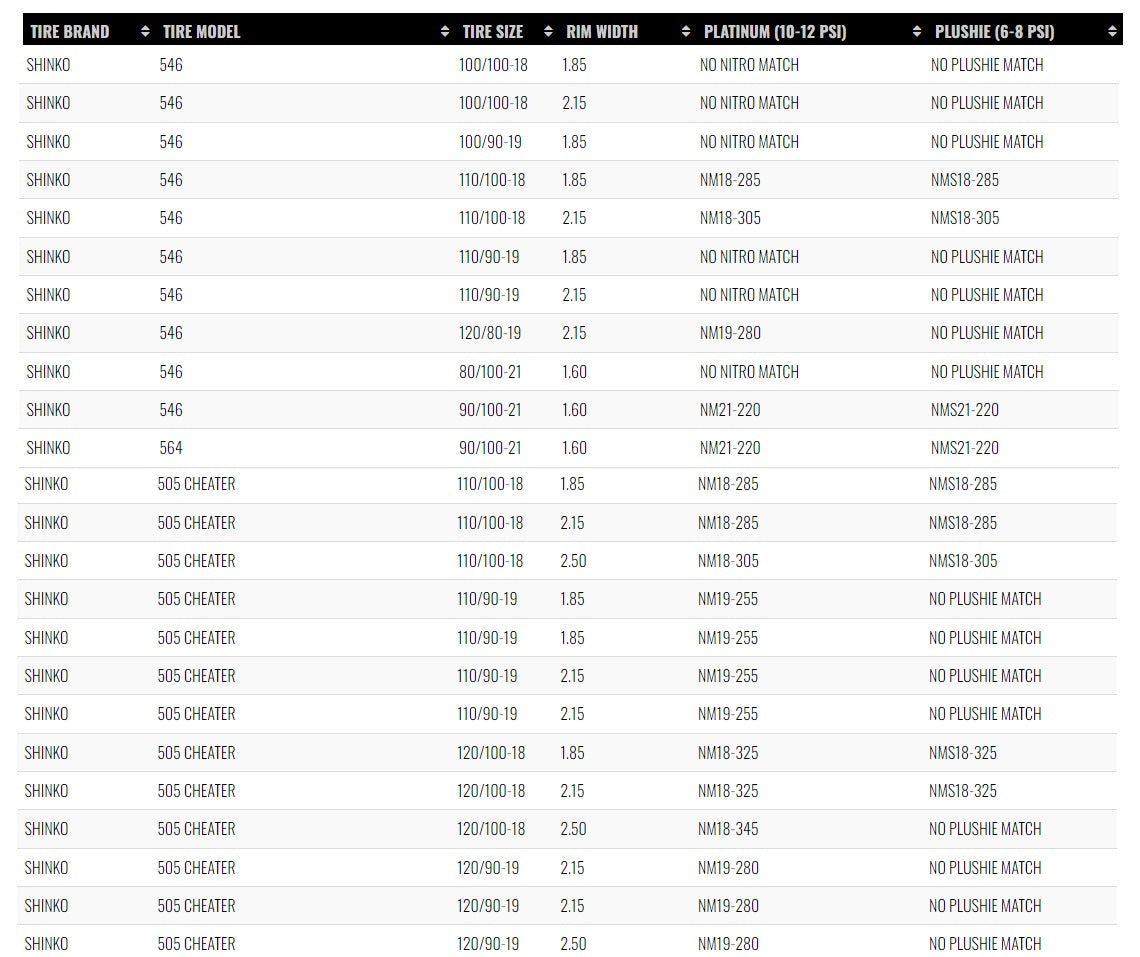This screenshot has width=1140, height=957.
Task: Click sort arrows beside Plushie (6-8 PSI)
Action: tap(1113, 32)
